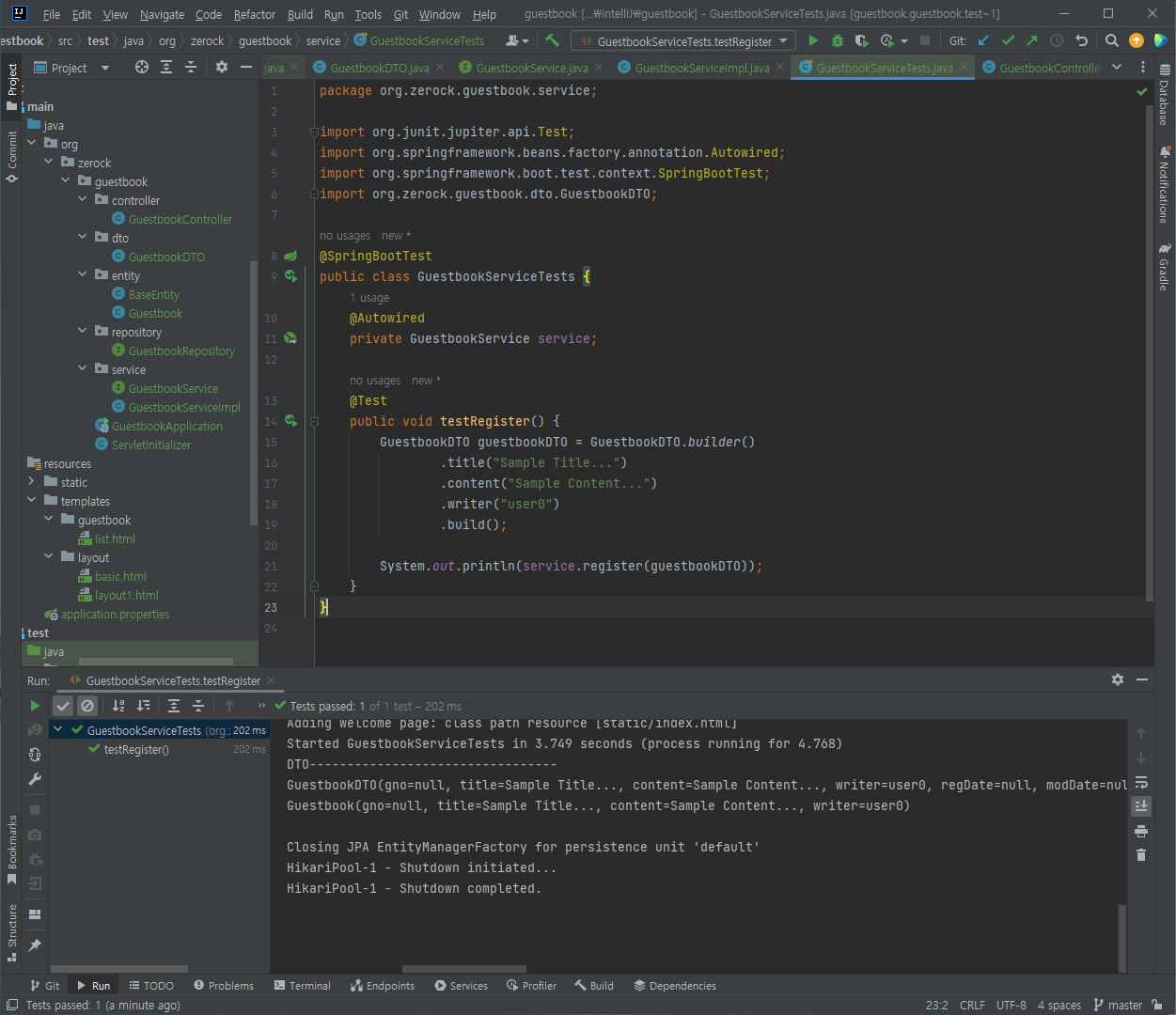1176x1015 pixels.
Task: Open the Refactor menu
Action: pos(255,14)
